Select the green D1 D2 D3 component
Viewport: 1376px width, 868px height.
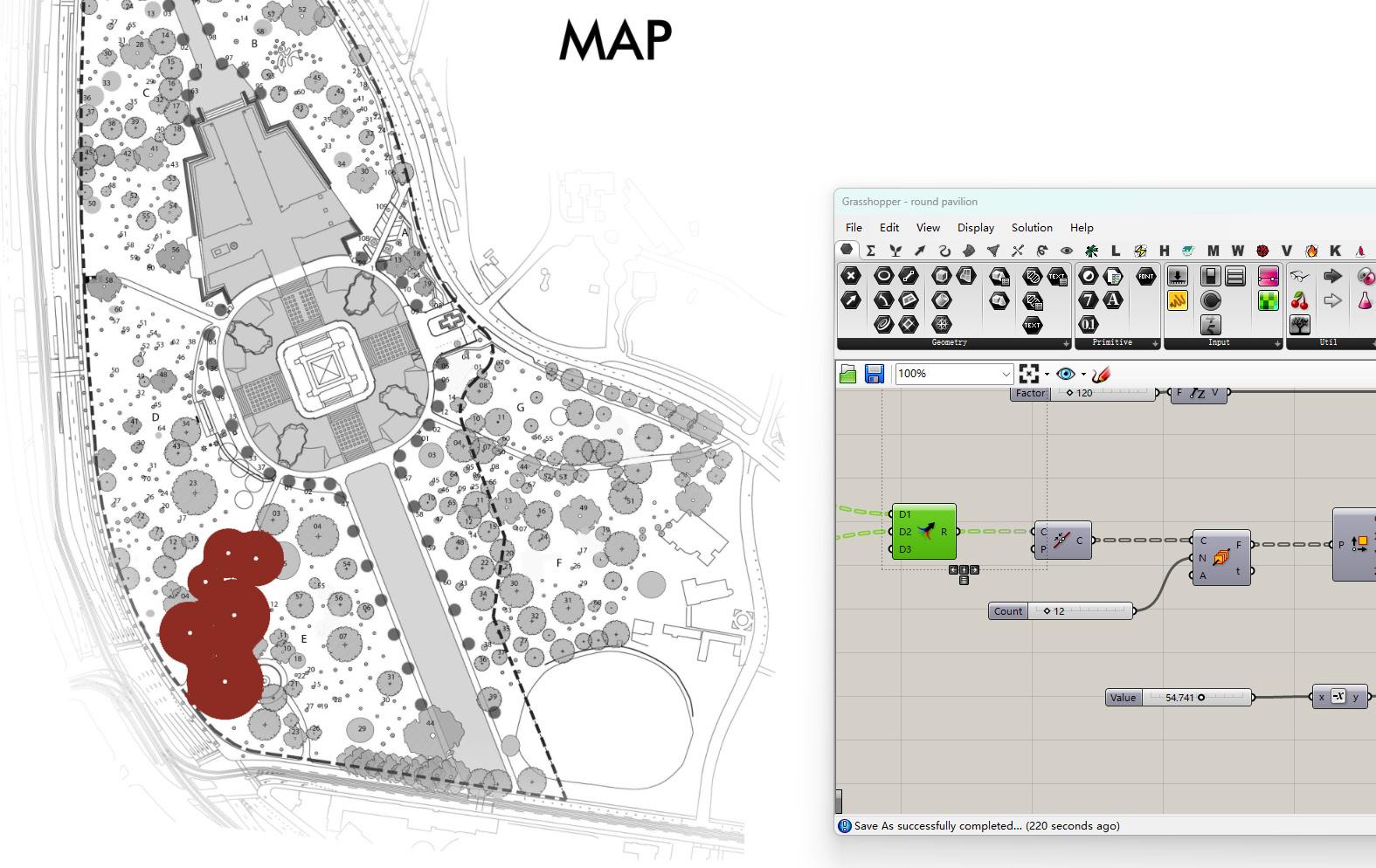point(924,532)
